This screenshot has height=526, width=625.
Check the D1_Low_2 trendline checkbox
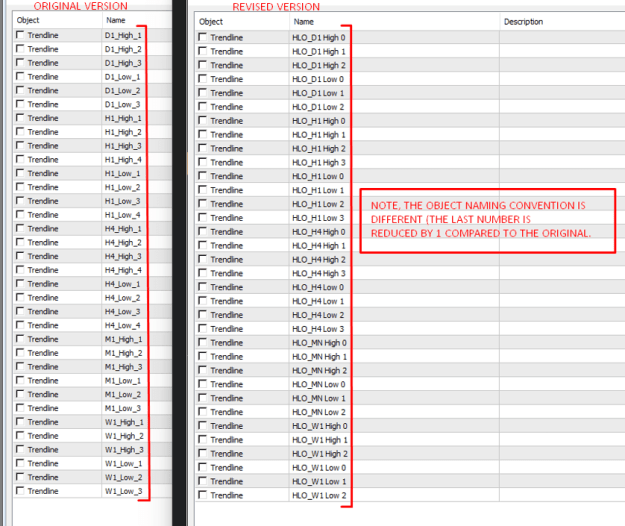[20, 90]
